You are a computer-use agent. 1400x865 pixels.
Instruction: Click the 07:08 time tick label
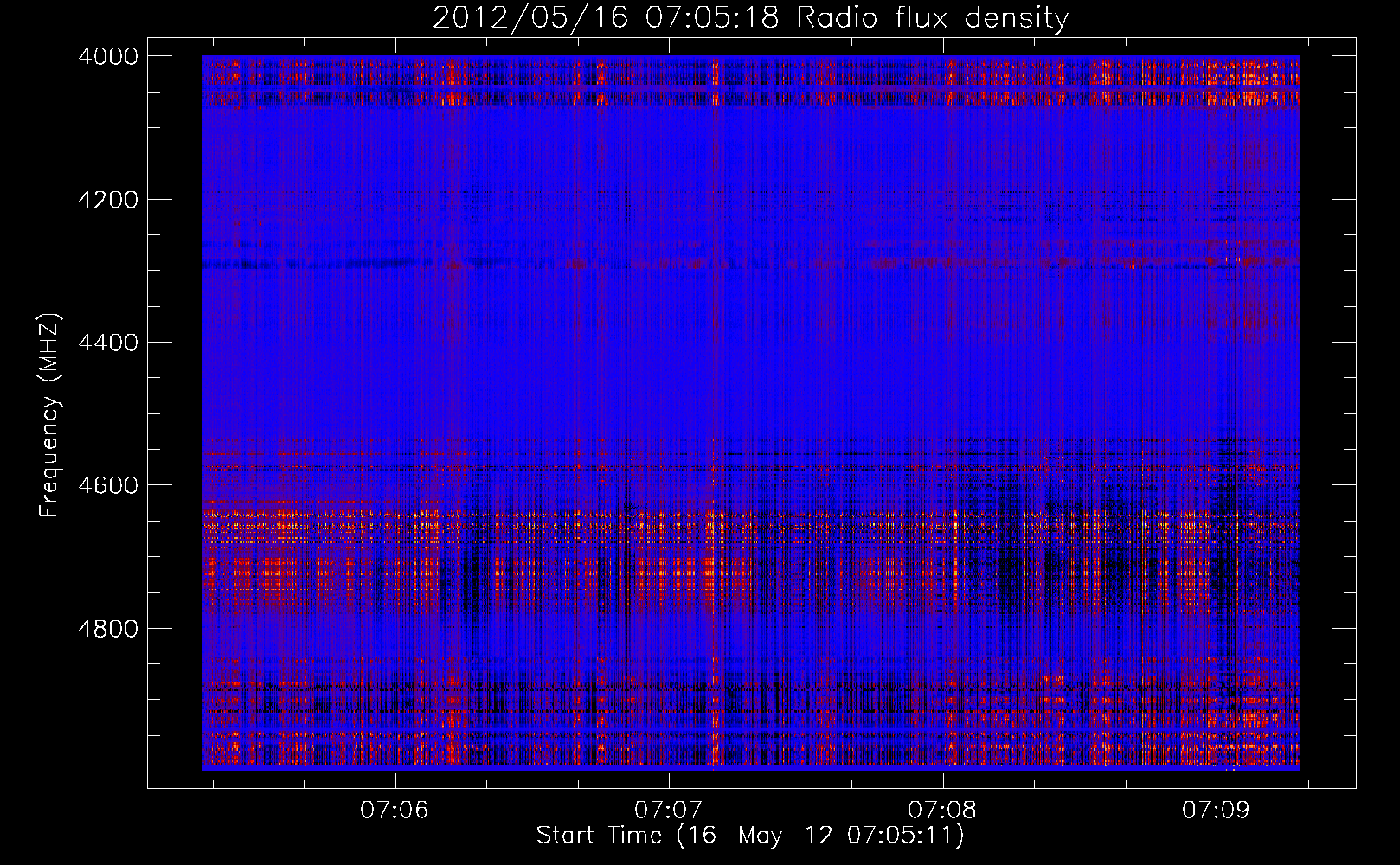942,811
